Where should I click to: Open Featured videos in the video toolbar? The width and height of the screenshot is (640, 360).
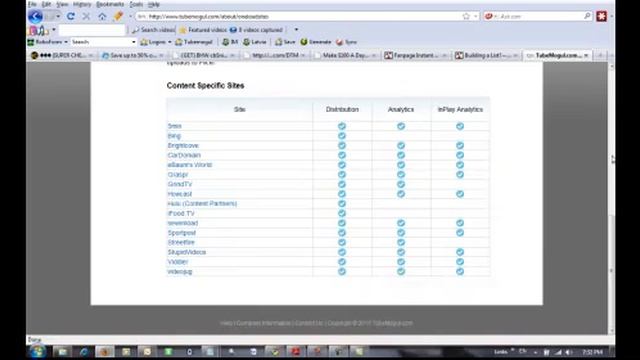203,30
